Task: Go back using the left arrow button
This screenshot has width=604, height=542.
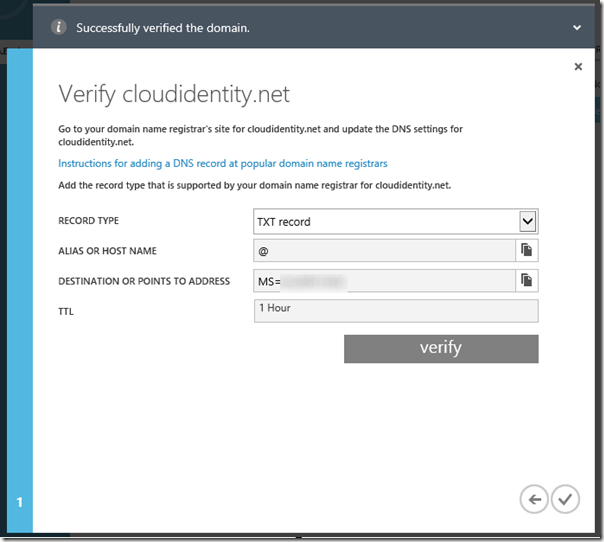Action: click(x=534, y=499)
